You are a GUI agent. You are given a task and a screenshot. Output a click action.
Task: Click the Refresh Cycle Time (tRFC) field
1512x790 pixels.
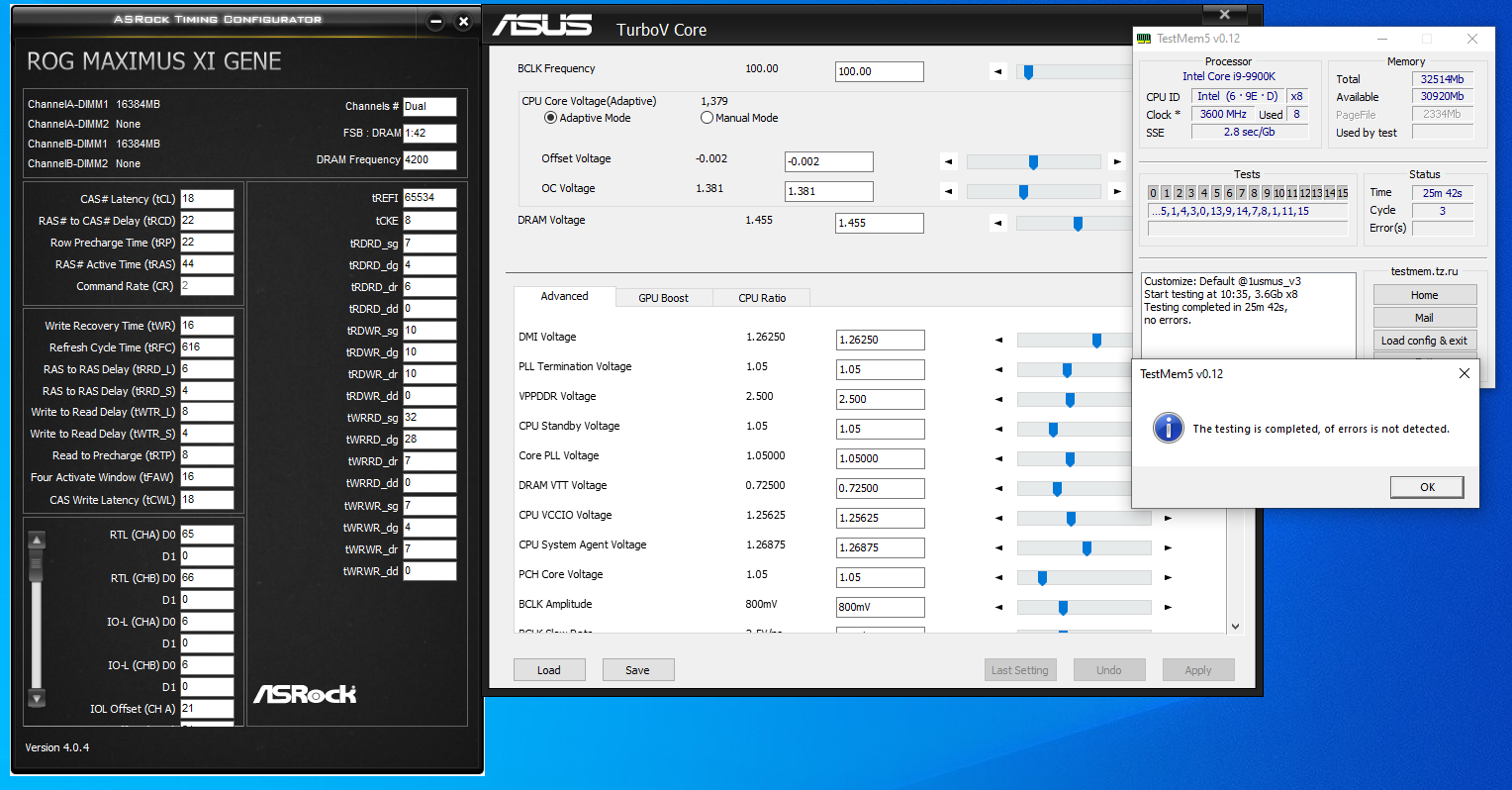[207, 347]
